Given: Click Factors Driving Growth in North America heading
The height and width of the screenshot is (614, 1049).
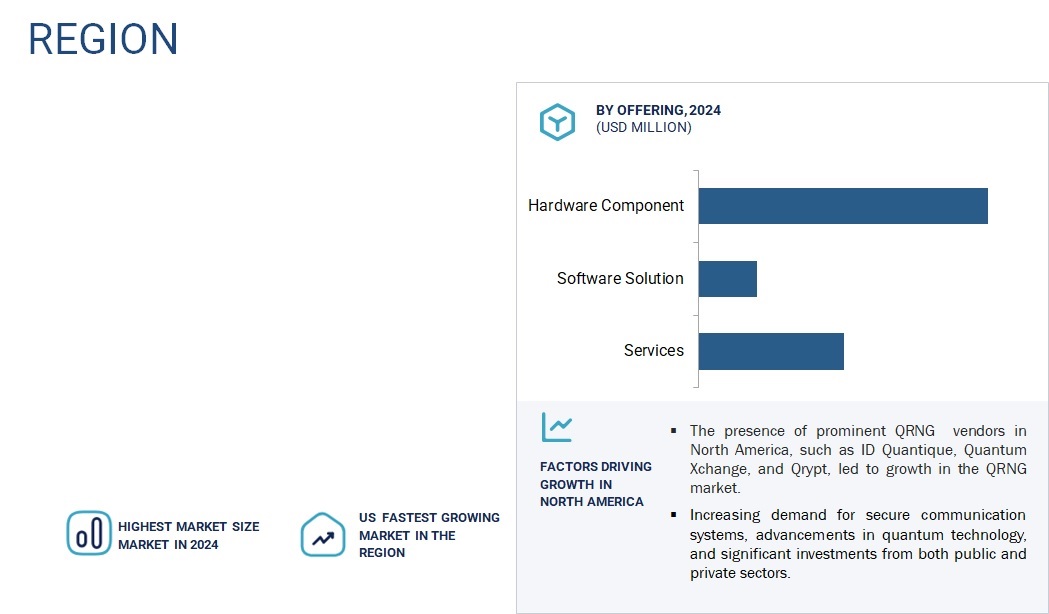Looking at the screenshot, I should [595, 484].
